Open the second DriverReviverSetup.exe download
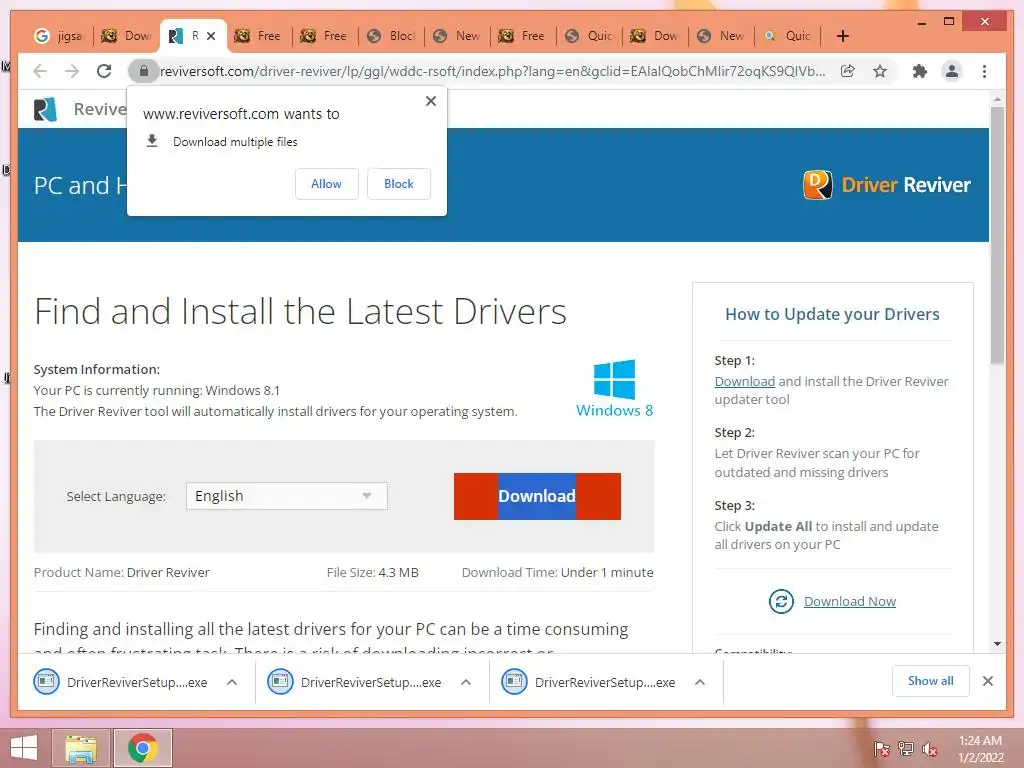This screenshot has height=768, width=1024. click(357, 682)
